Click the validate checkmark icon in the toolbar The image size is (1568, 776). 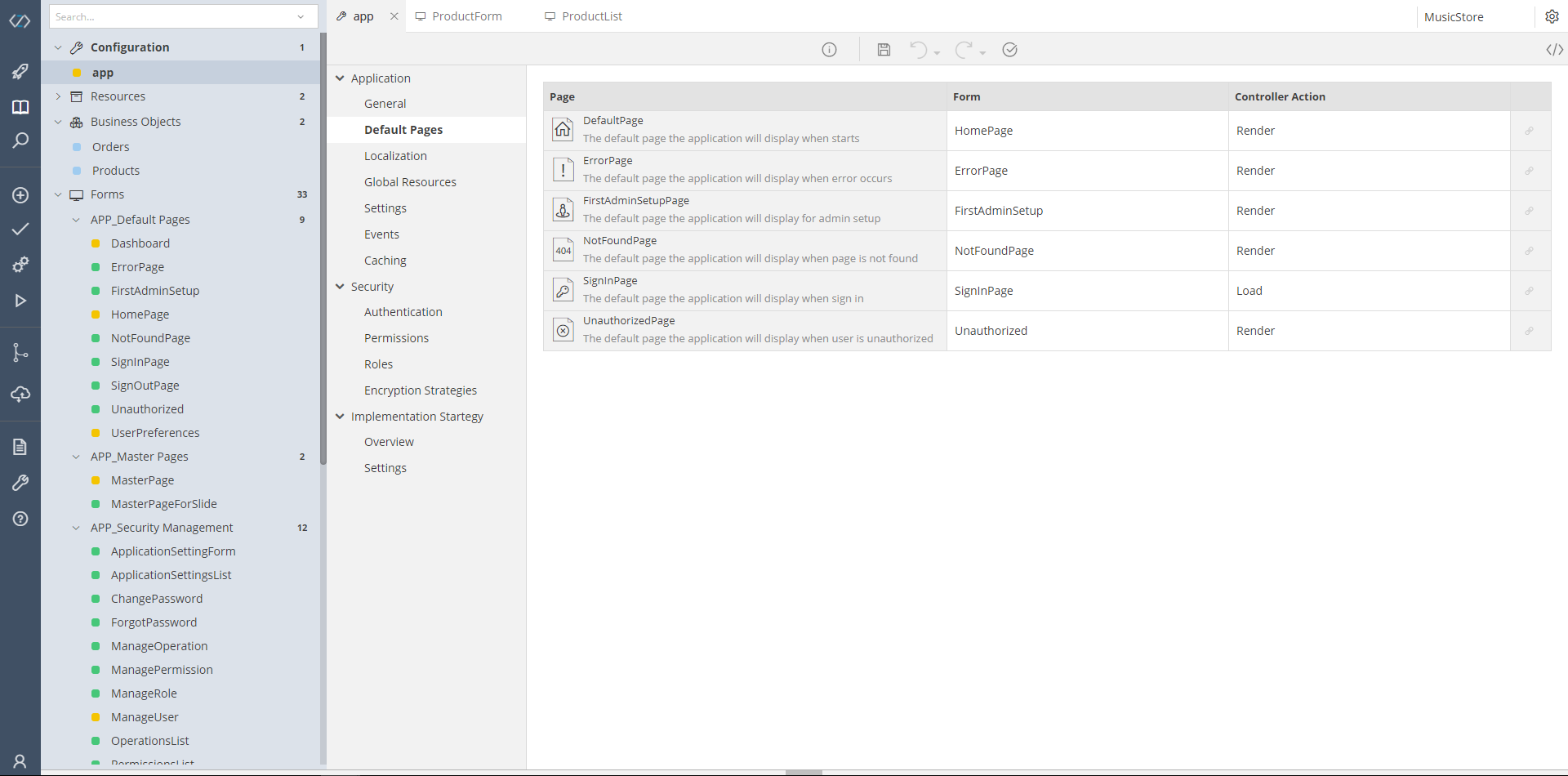[x=1009, y=50]
